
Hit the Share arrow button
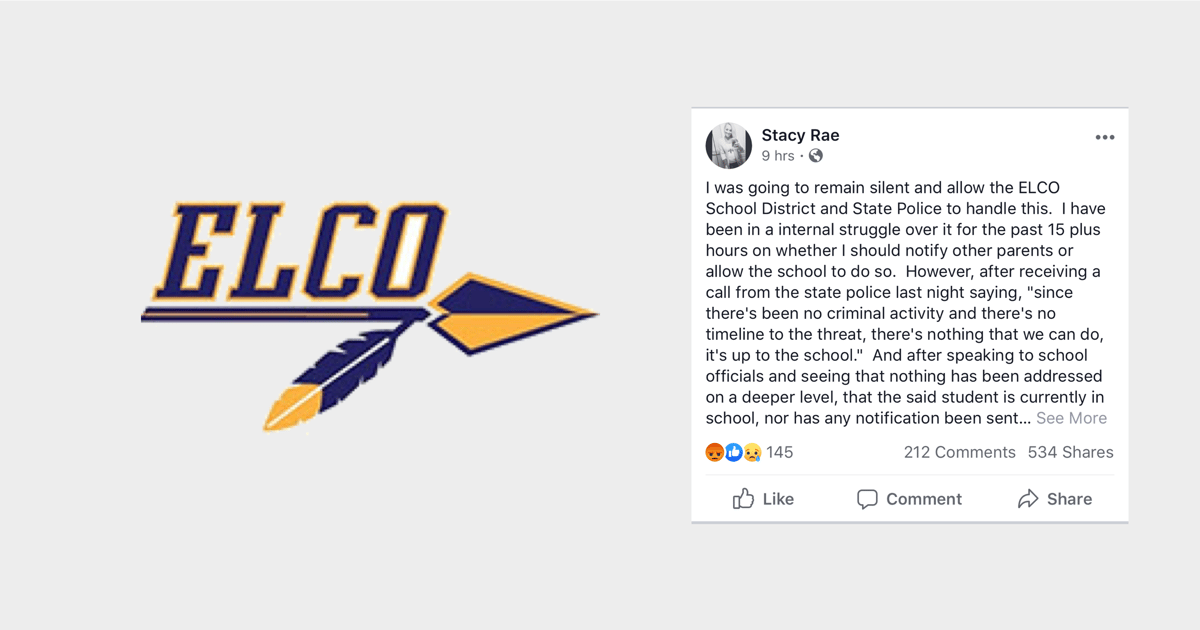coord(1054,499)
